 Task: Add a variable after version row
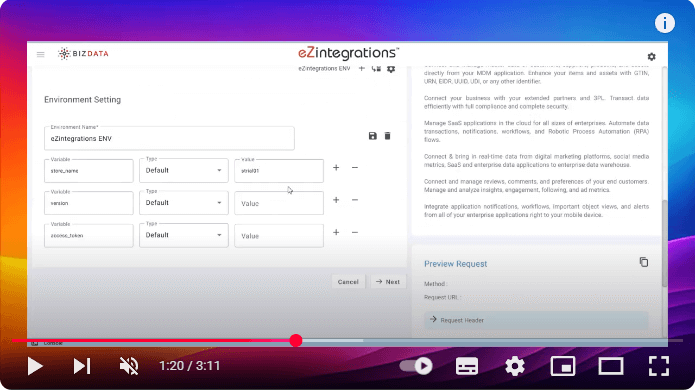(336, 200)
